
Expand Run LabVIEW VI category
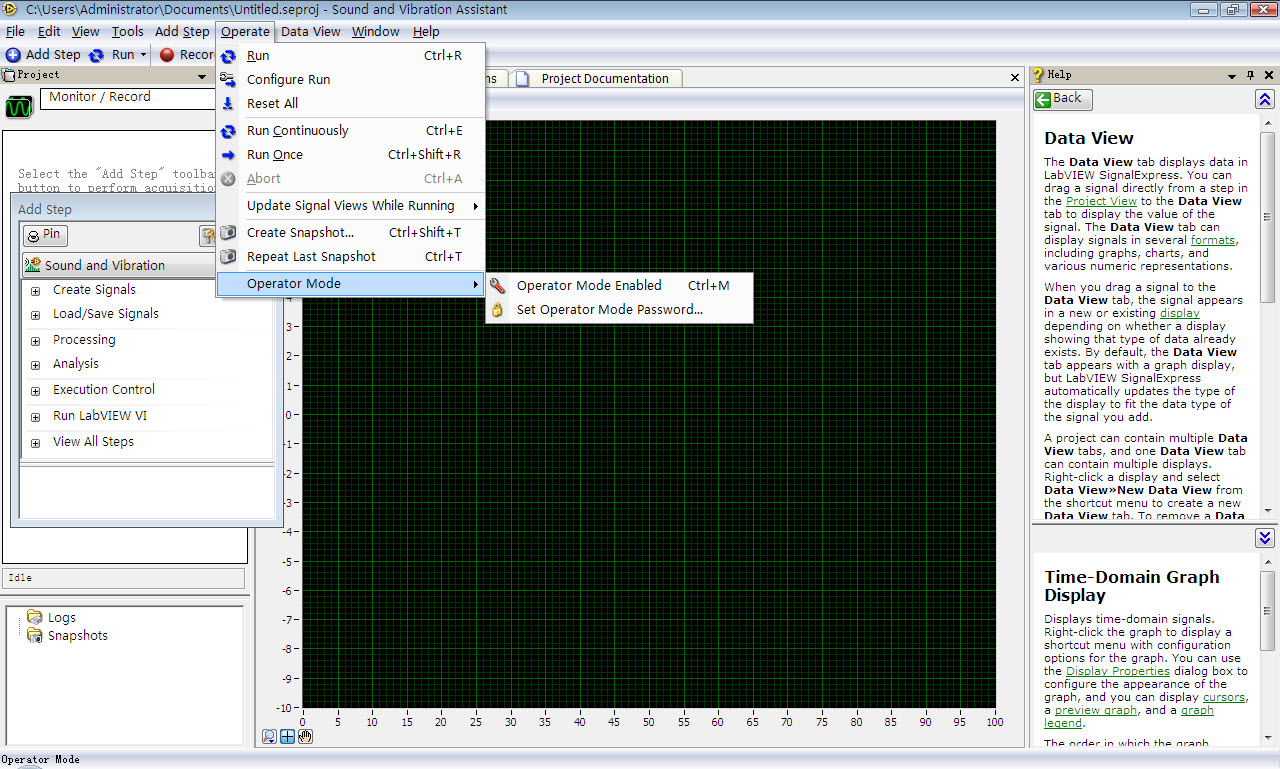(x=36, y=417)
